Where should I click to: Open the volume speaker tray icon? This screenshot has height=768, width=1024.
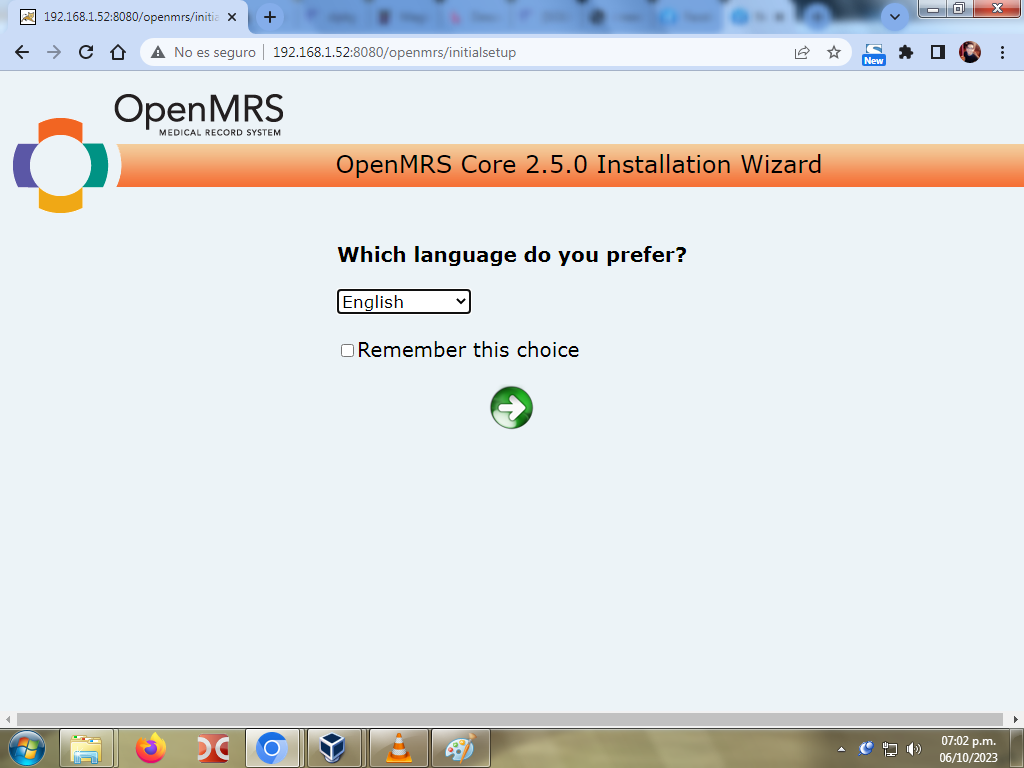click(914, 749)
